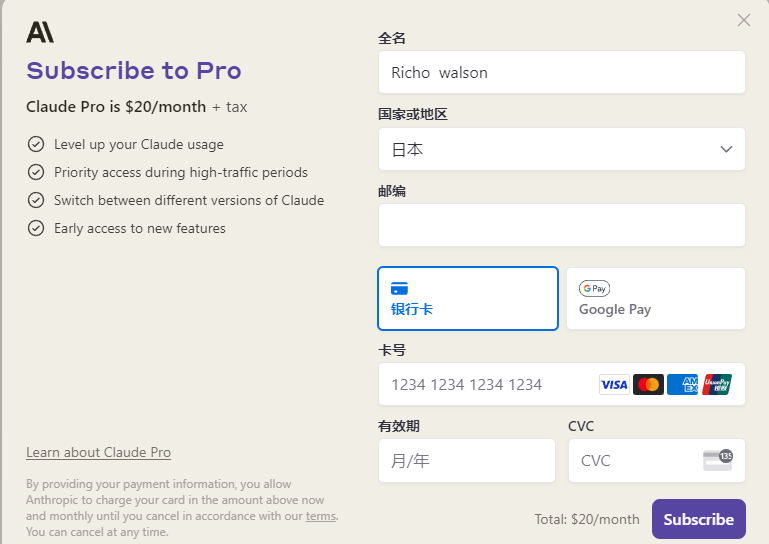This screenshot has width=769, height=544.
Task: Click the 有效期 expiry date field
Action: [466, 461]
